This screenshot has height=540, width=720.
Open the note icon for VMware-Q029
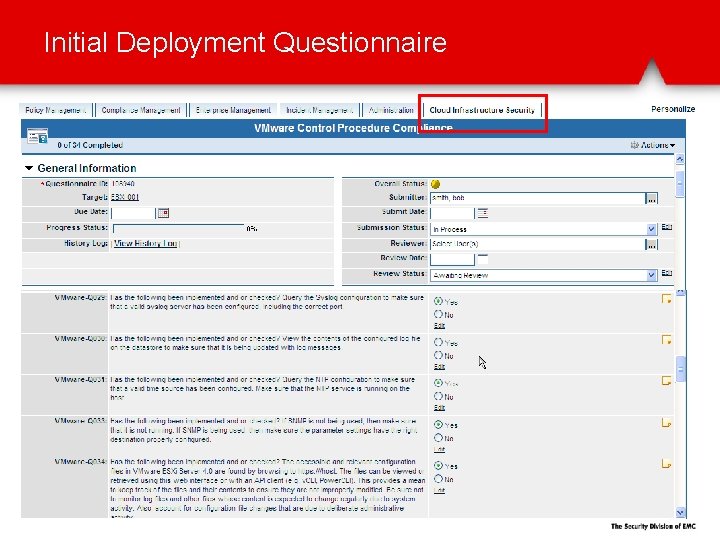point(666,299)
